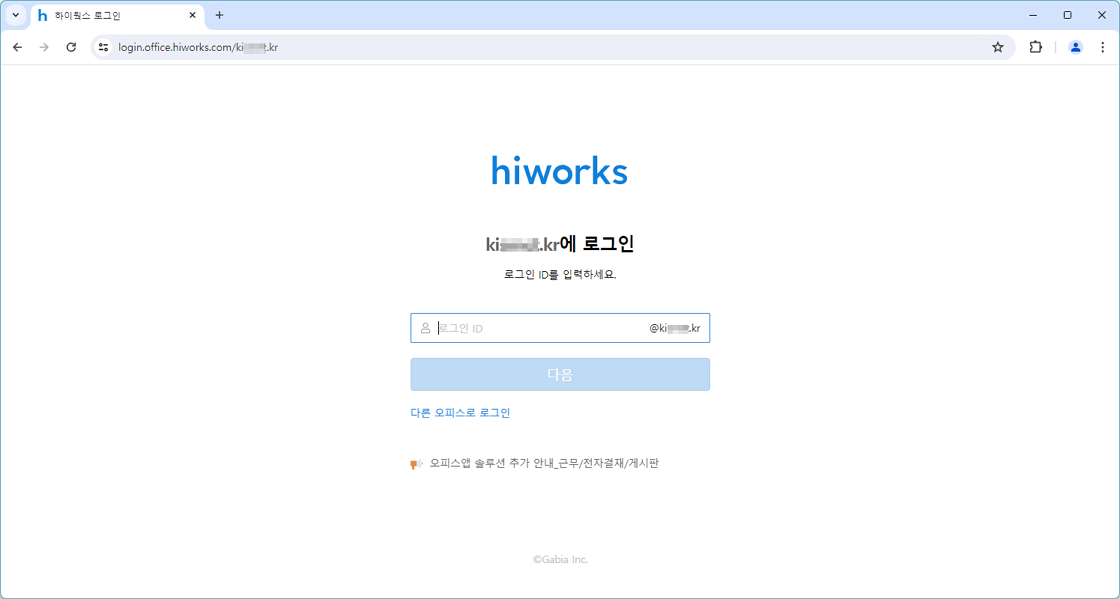The width and height of the screenshot is (1120, 599).
Task: Open the Extensions puzzle icon
Action: tap(1035, 47)
